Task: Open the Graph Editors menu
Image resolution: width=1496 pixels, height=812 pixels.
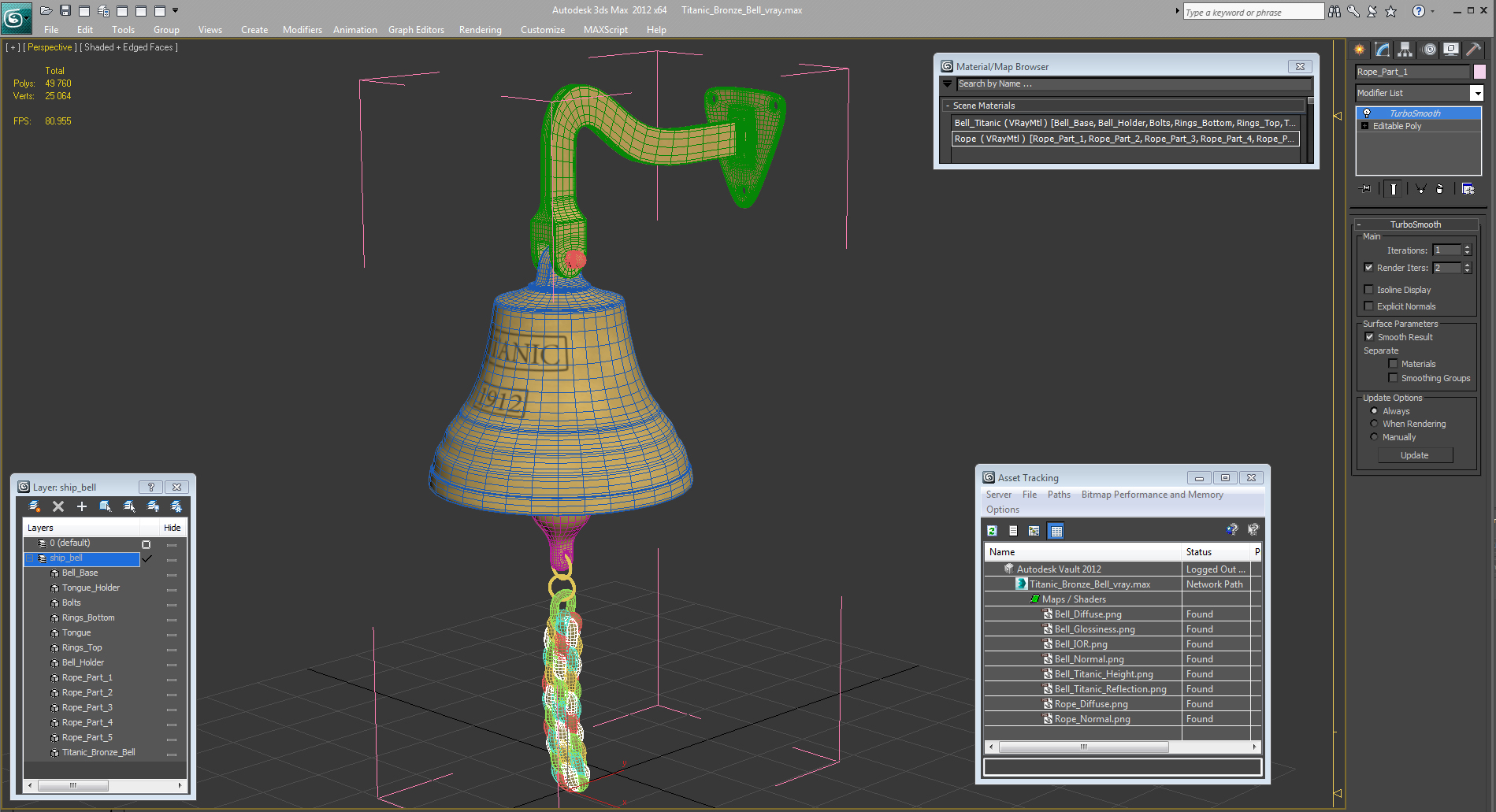Action: (416, 30)
